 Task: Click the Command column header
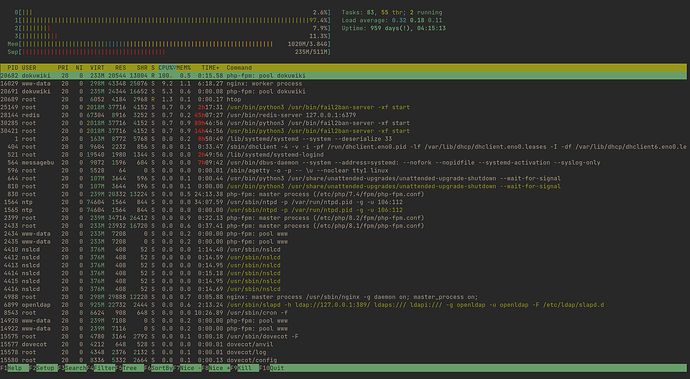[x=239, y=68]
